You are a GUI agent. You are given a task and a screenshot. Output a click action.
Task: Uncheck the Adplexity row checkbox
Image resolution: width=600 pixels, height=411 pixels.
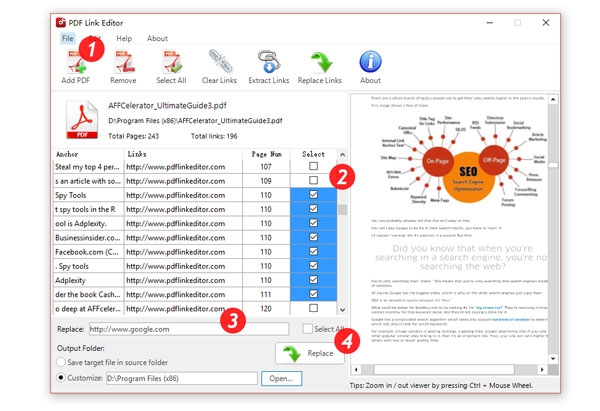313,279
